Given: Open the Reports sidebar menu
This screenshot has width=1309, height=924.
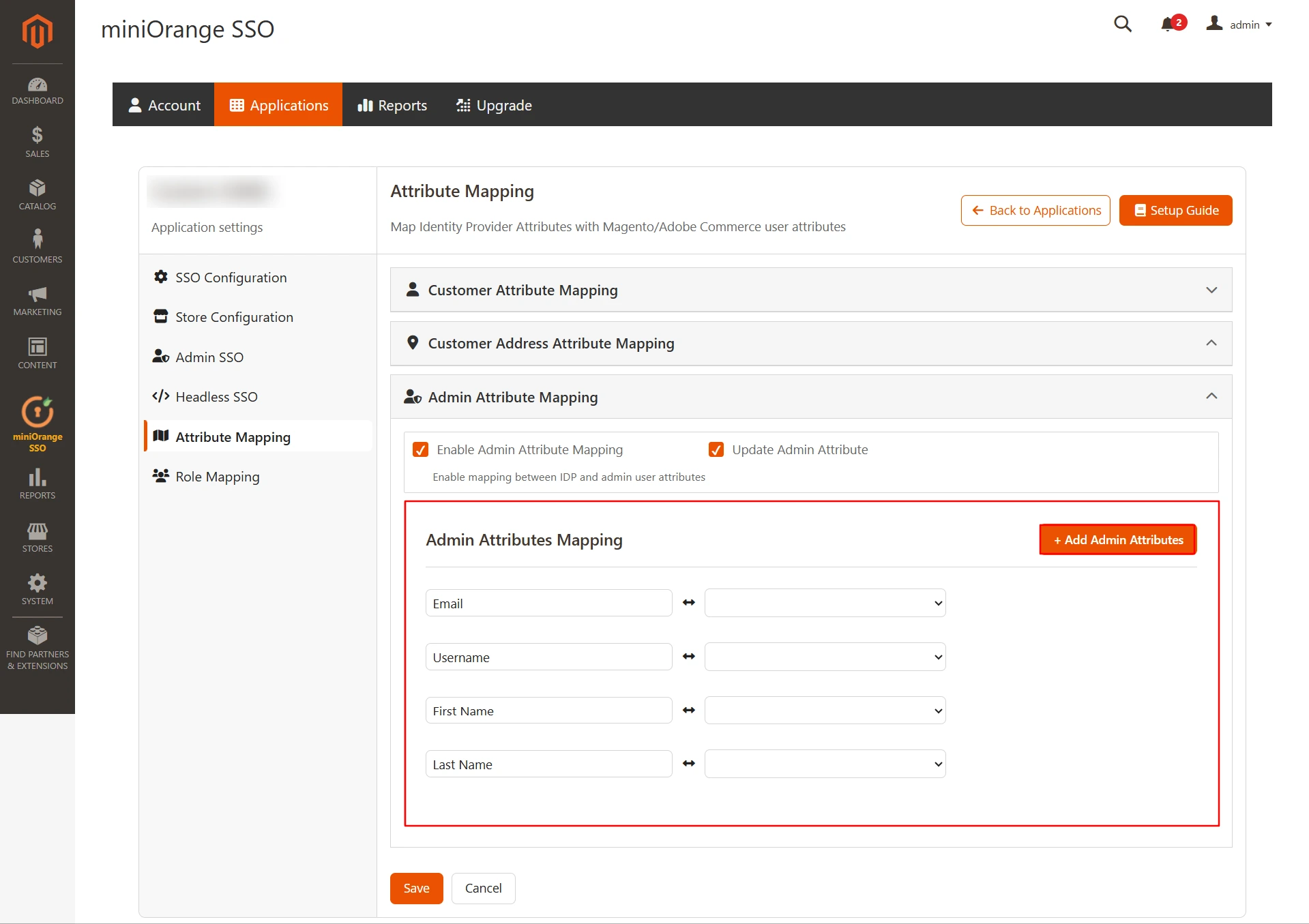Looking at the screenshot, I should 38,483.
